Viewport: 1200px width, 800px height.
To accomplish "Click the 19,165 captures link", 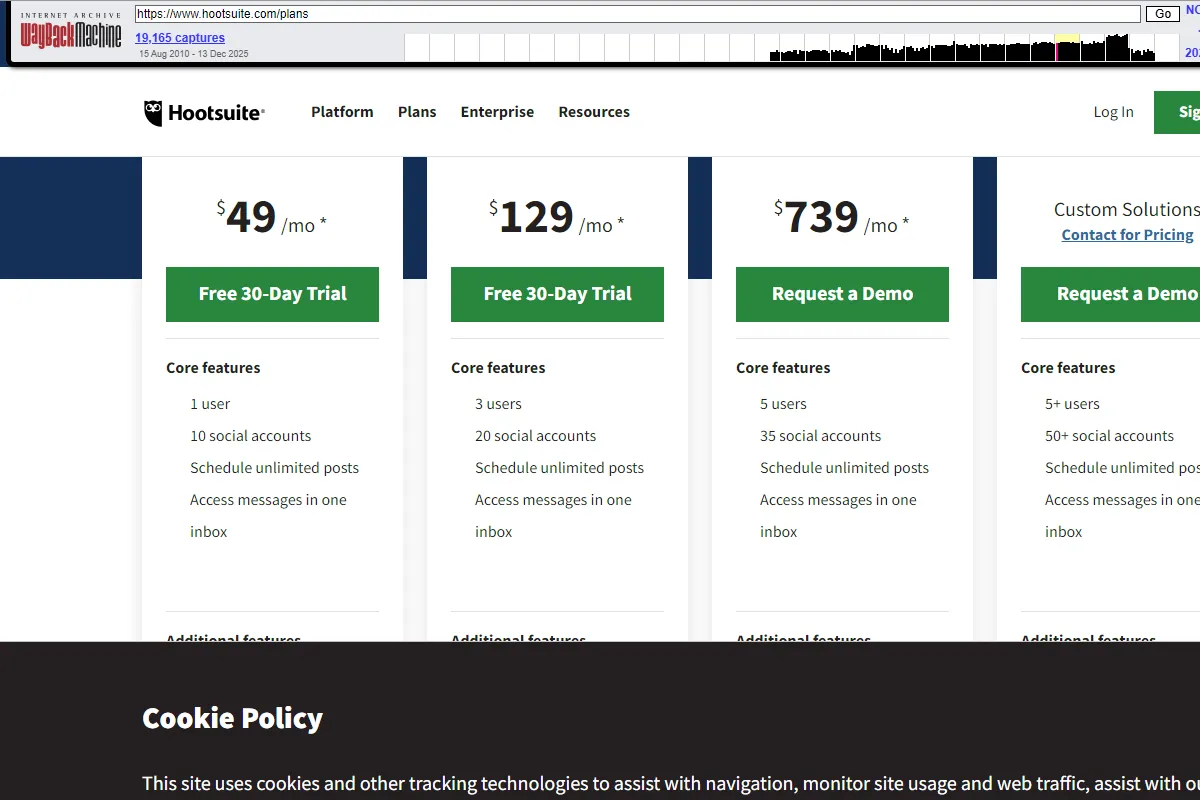I will click(179, 37).
